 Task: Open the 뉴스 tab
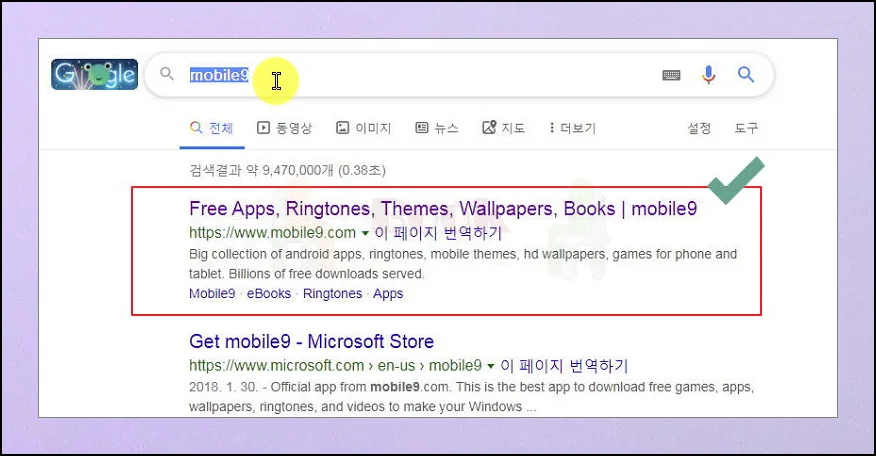[x=437, y=128]
